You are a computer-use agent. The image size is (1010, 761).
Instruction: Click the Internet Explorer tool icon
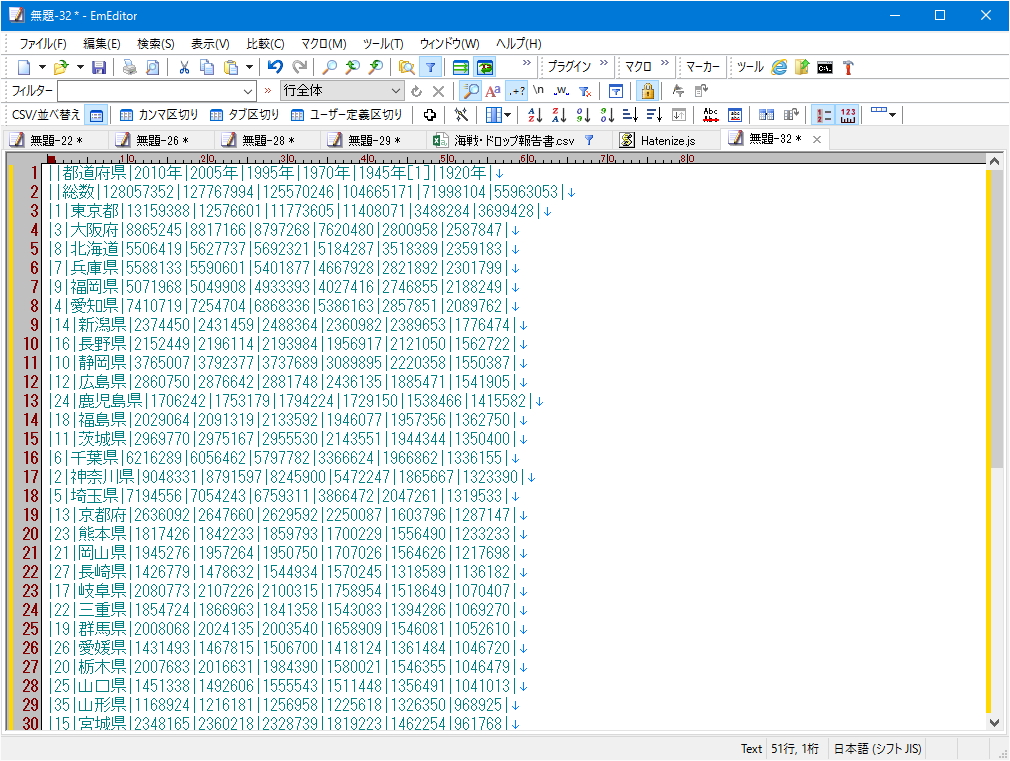[779, 67]
